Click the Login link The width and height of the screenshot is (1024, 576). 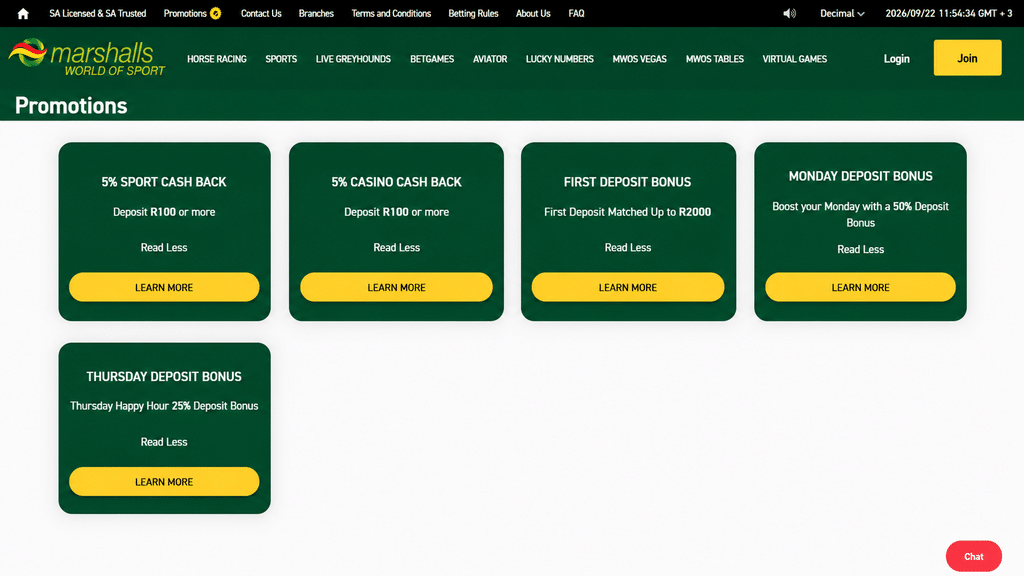(x=896, y=59)
